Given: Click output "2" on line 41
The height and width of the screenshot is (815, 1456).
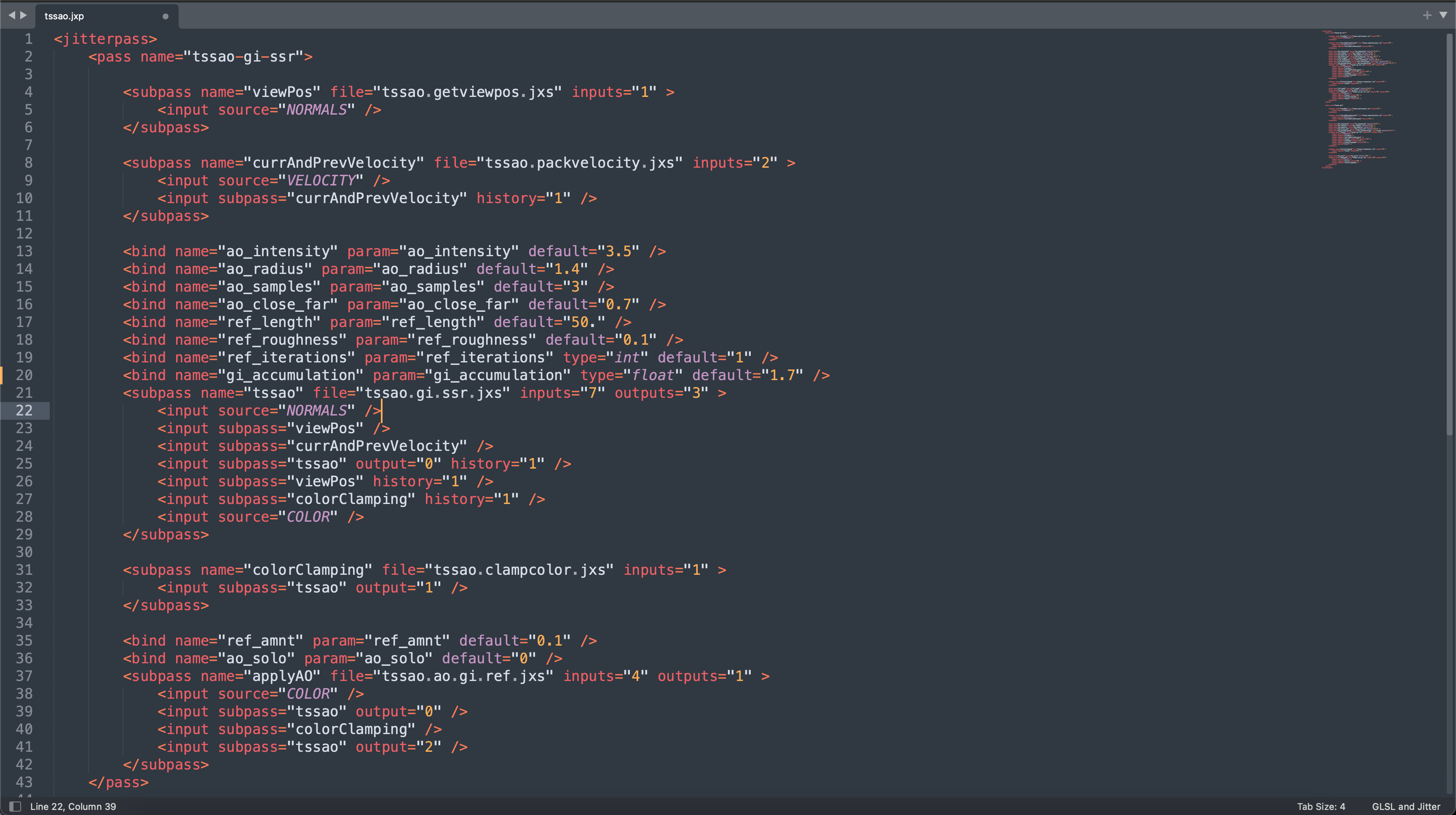Looking at the screenshot, I should (428, 747).
